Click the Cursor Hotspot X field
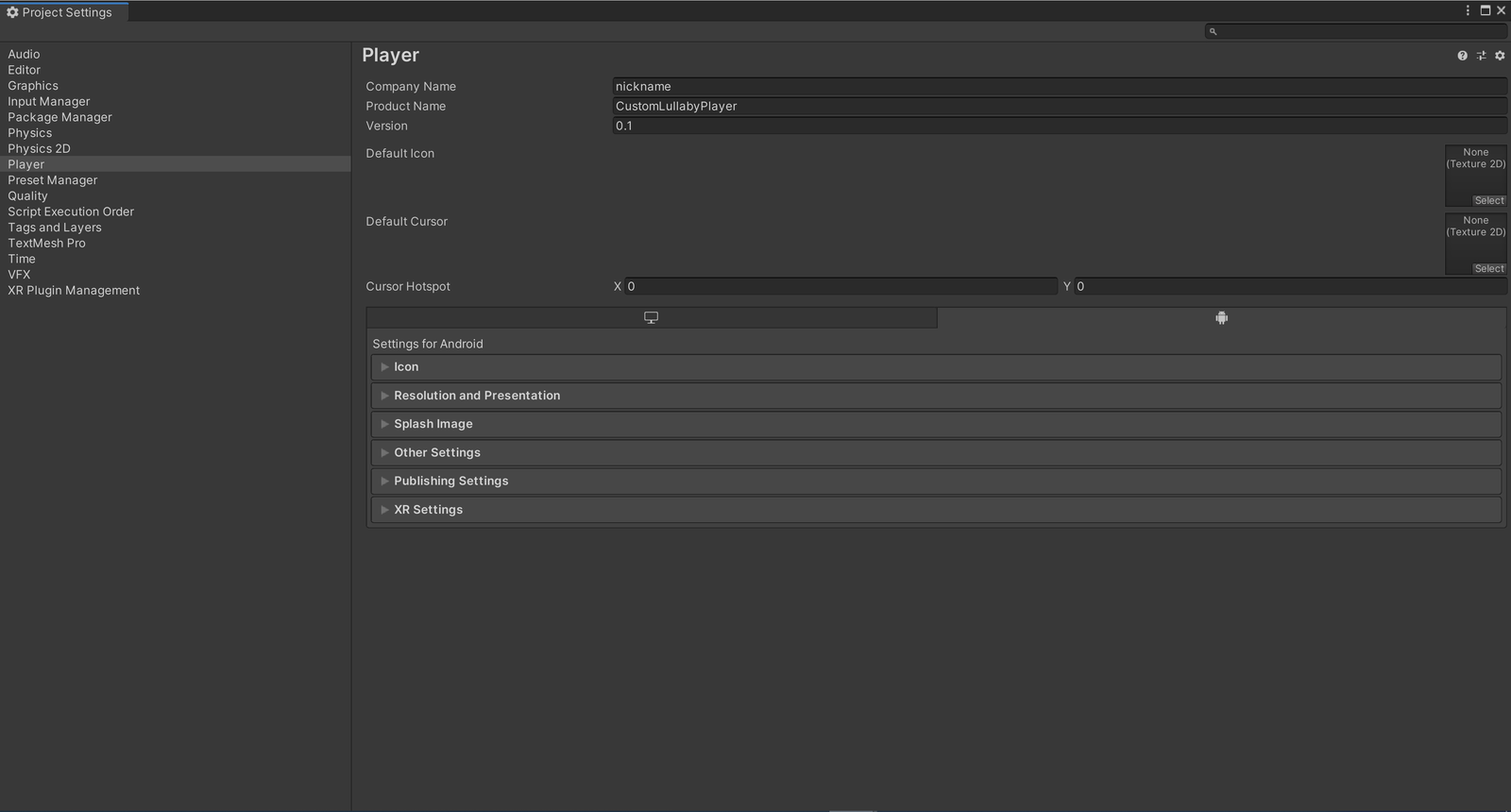The image size is (1511, 812). 840,286
